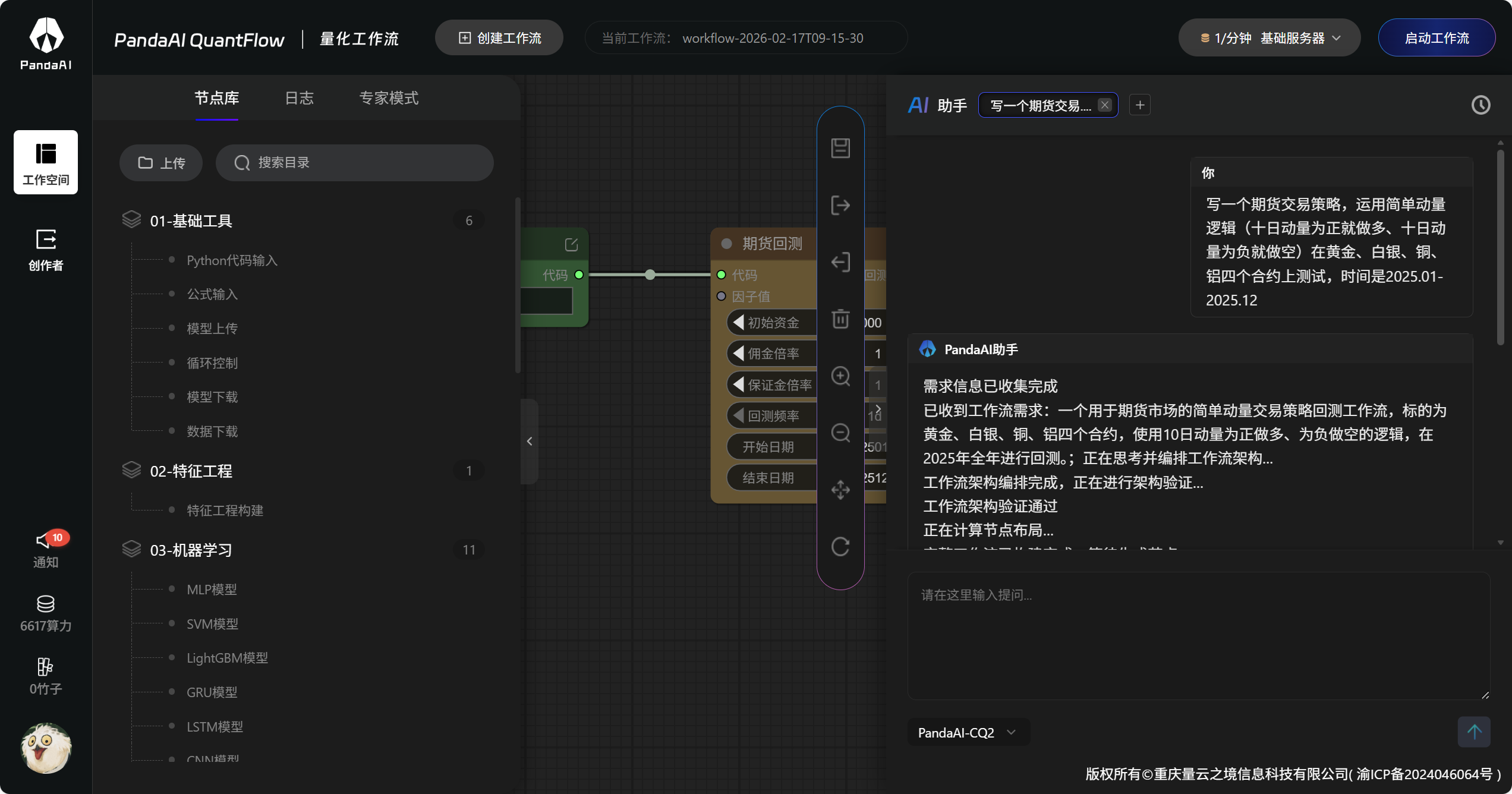This screenshot has width=1512, height=794.
Task: Click the save icon in canvas toolbar
Action: point(840,148)
